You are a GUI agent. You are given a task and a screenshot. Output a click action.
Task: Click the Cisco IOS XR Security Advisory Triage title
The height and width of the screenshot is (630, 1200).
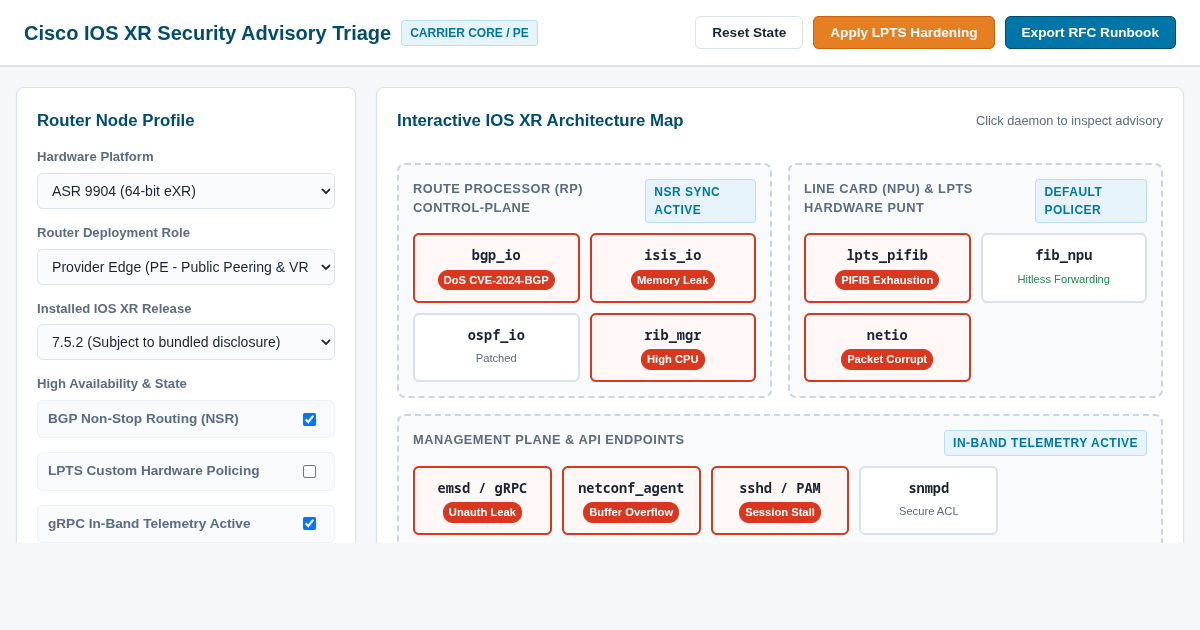coord(207,33)
